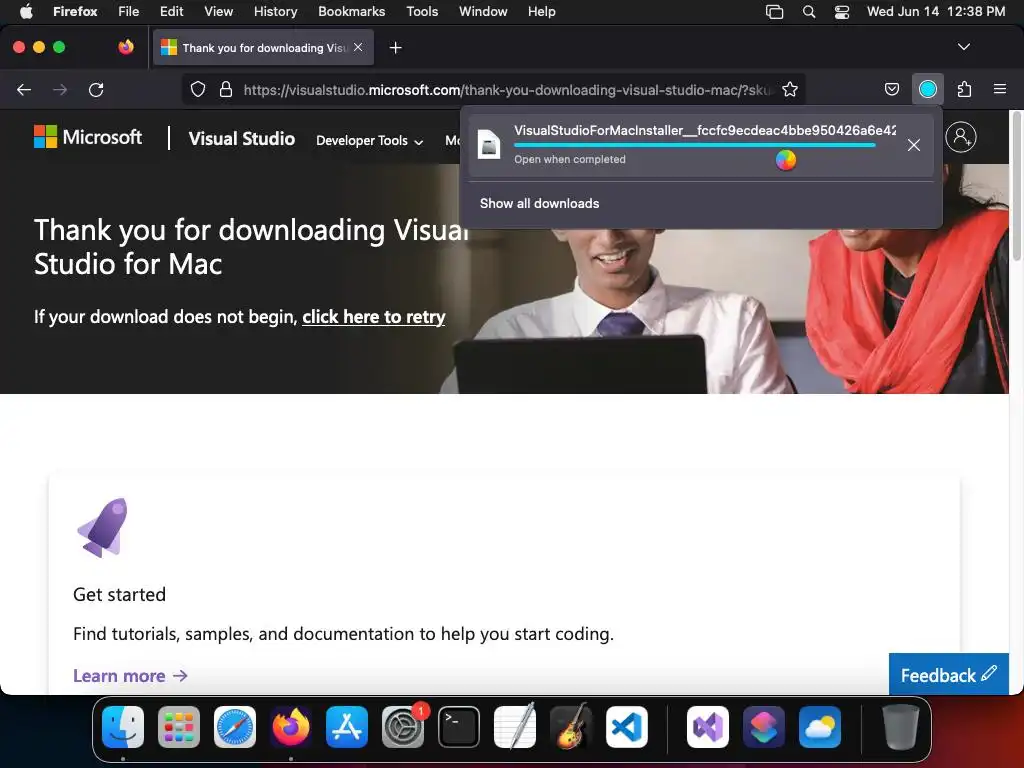The height and width of the screenshot is (768, 1024).
Task: Open the History menu
Action: tap(276, 12)
